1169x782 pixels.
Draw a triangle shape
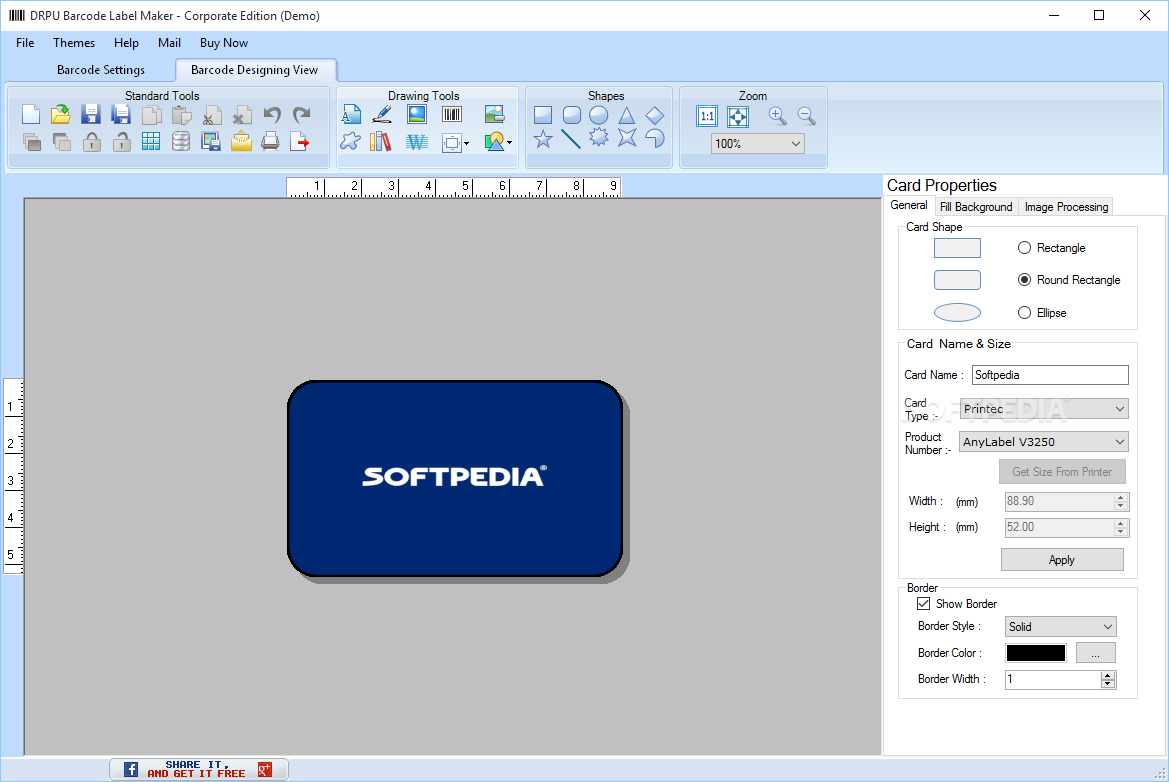point(626,116)
